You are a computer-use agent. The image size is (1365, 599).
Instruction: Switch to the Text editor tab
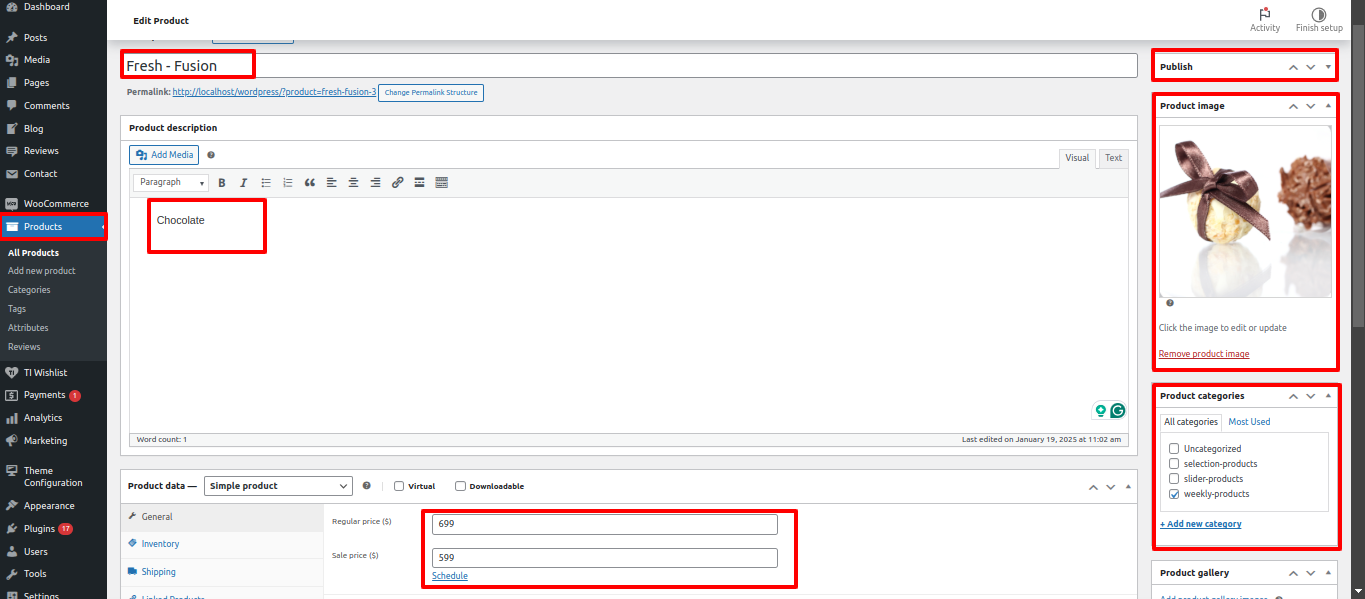point(1112,158)
